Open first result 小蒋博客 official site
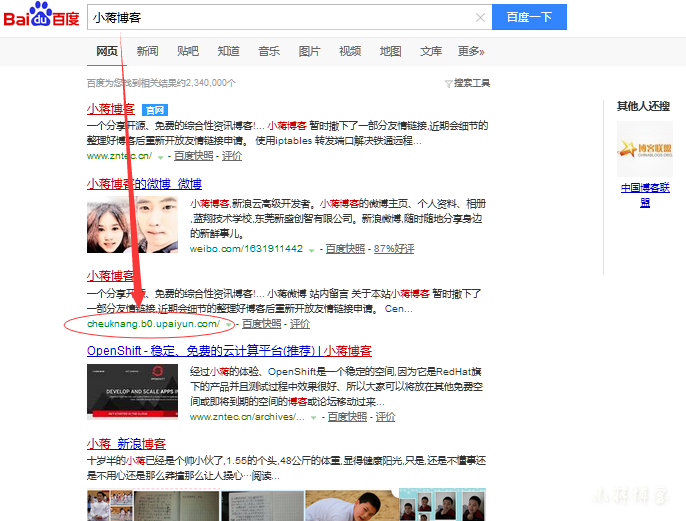The width and height of the screenshot is (686, 521). pyautogui.click(x=111, y=109)
